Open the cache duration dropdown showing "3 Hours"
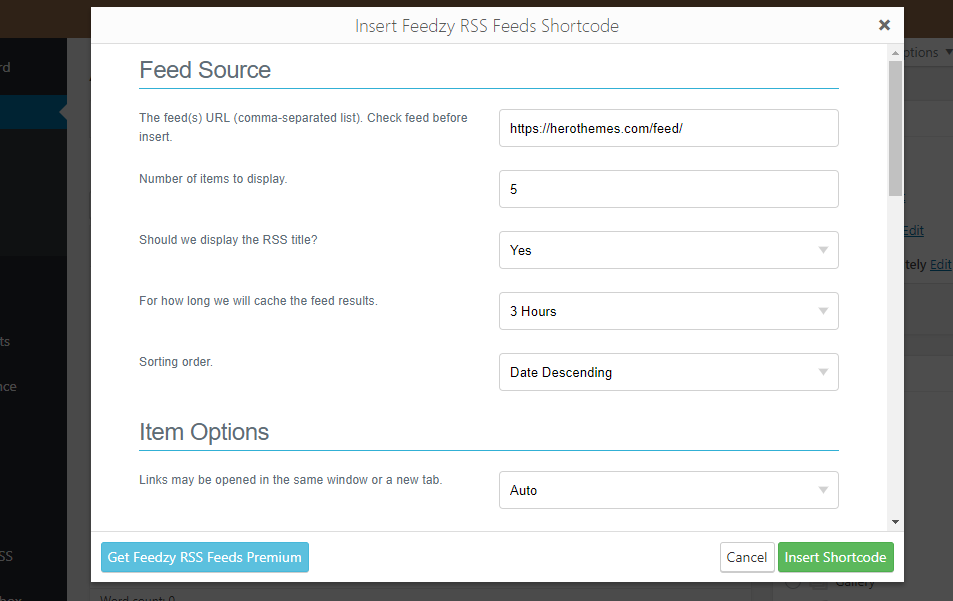Screen dimensions: 953x601 tap(668, 311)
